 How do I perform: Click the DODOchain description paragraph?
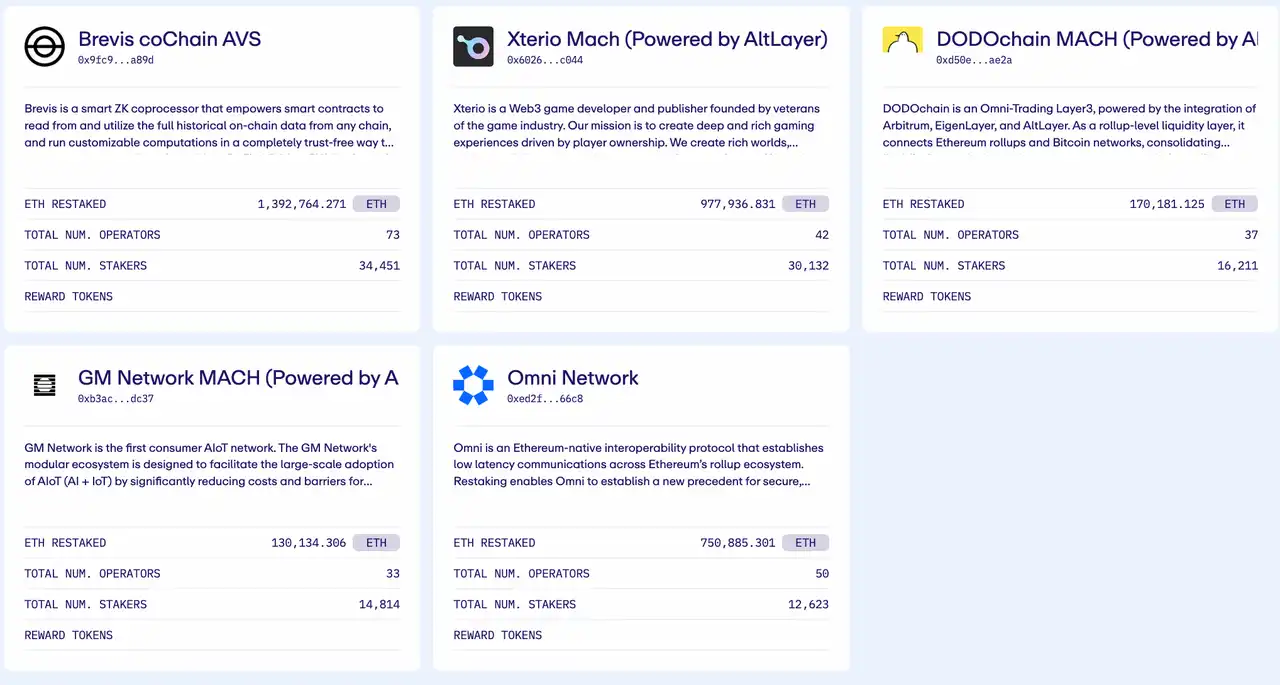pyautogui.click(x=1069, y=125)
